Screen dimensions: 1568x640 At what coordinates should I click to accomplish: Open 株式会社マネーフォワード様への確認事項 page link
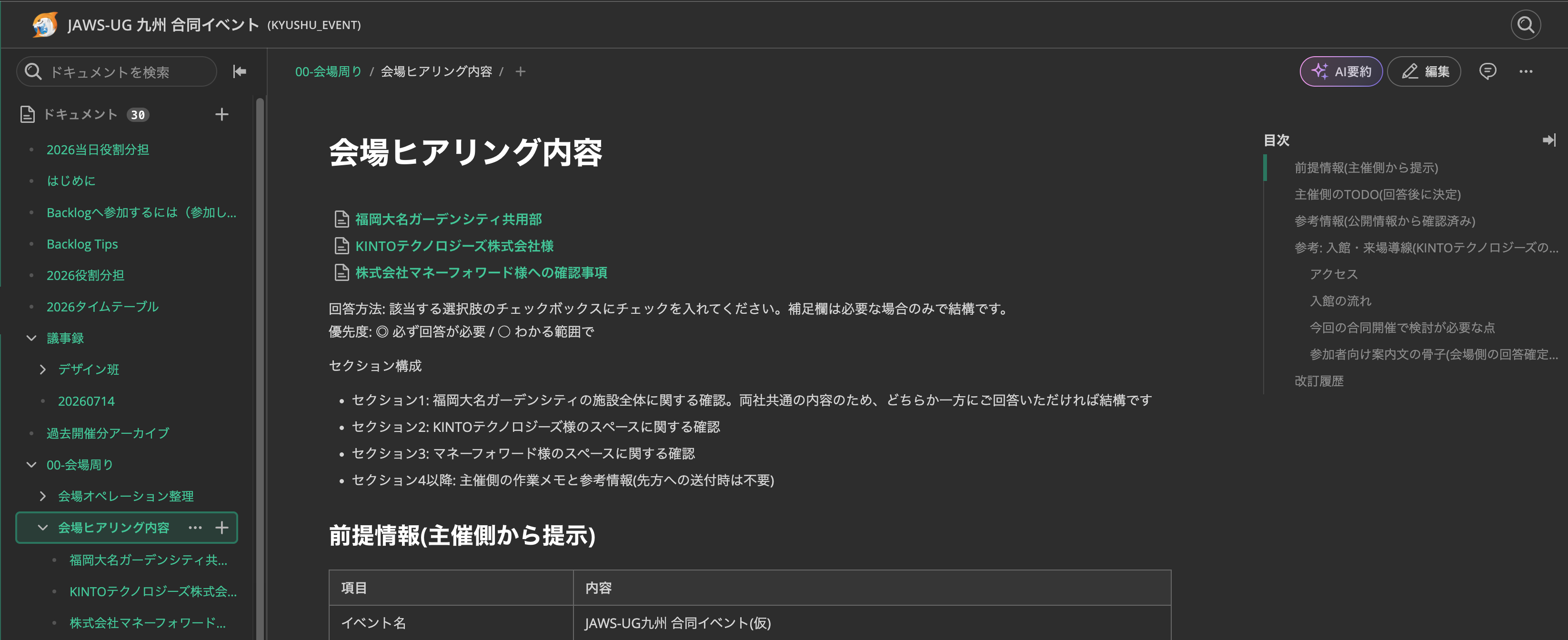point(482,272)
